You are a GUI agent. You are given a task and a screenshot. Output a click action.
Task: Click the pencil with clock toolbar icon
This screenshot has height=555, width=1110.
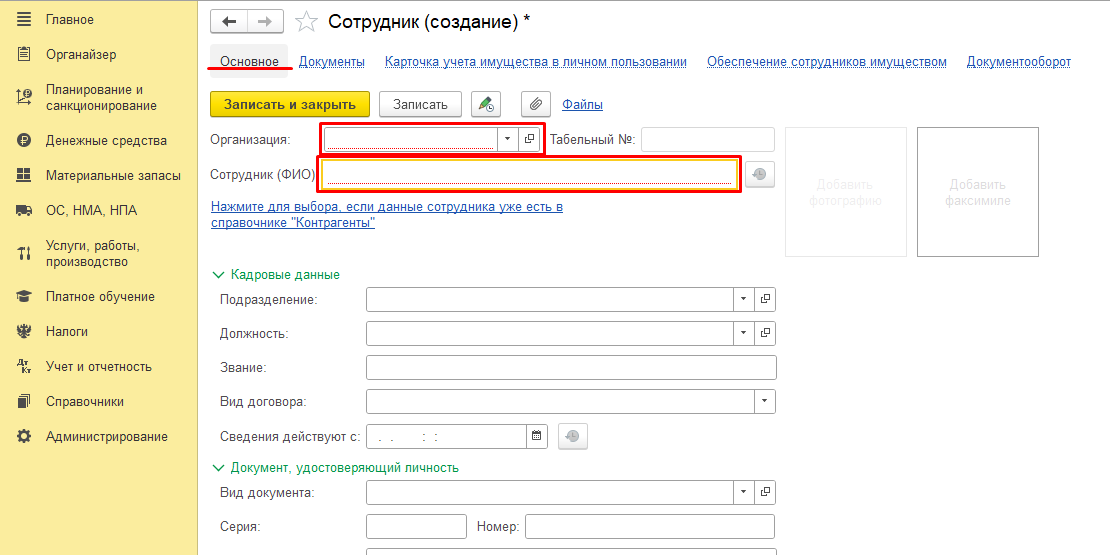[486, 104]
